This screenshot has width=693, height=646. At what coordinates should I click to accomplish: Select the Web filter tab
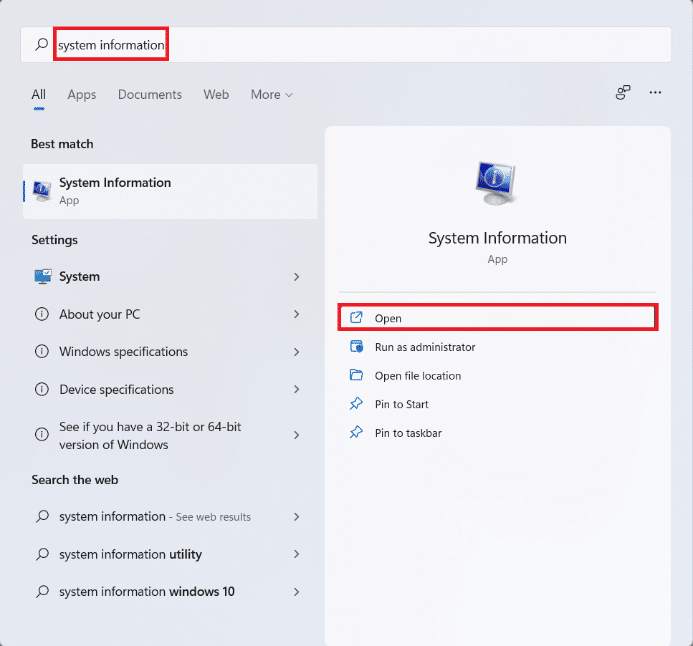click(216, 95)
